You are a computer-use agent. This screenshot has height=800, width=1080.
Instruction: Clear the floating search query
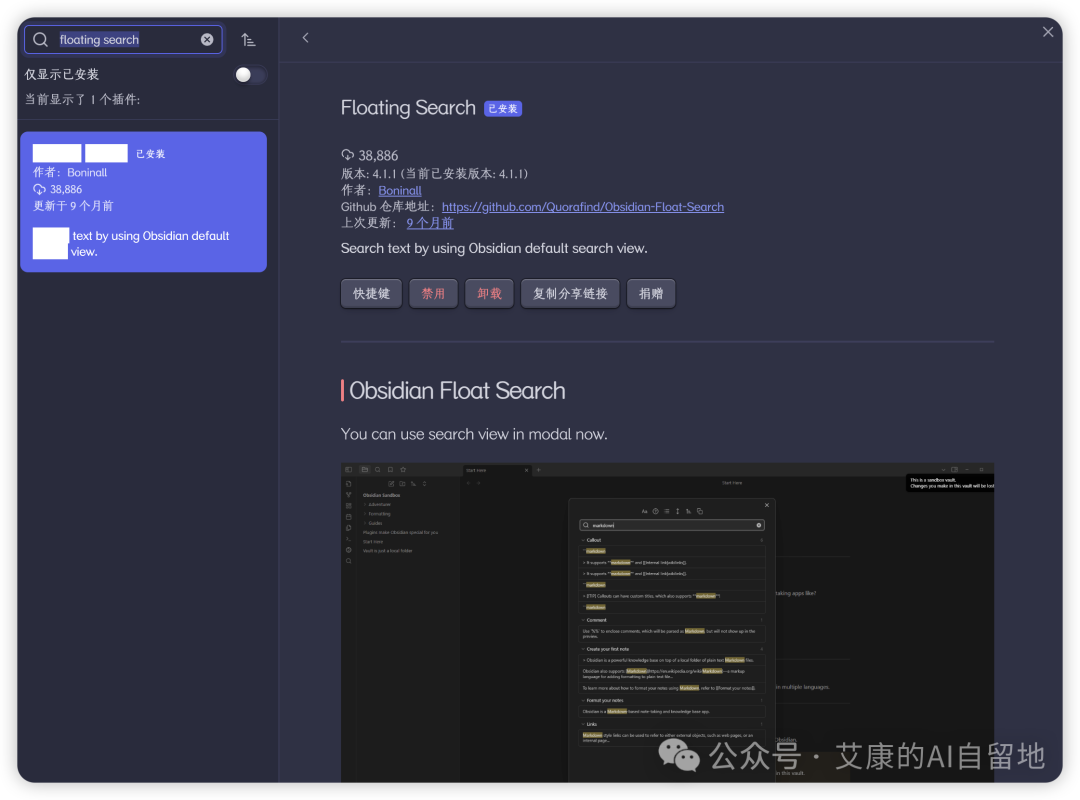tap(207, 39)
